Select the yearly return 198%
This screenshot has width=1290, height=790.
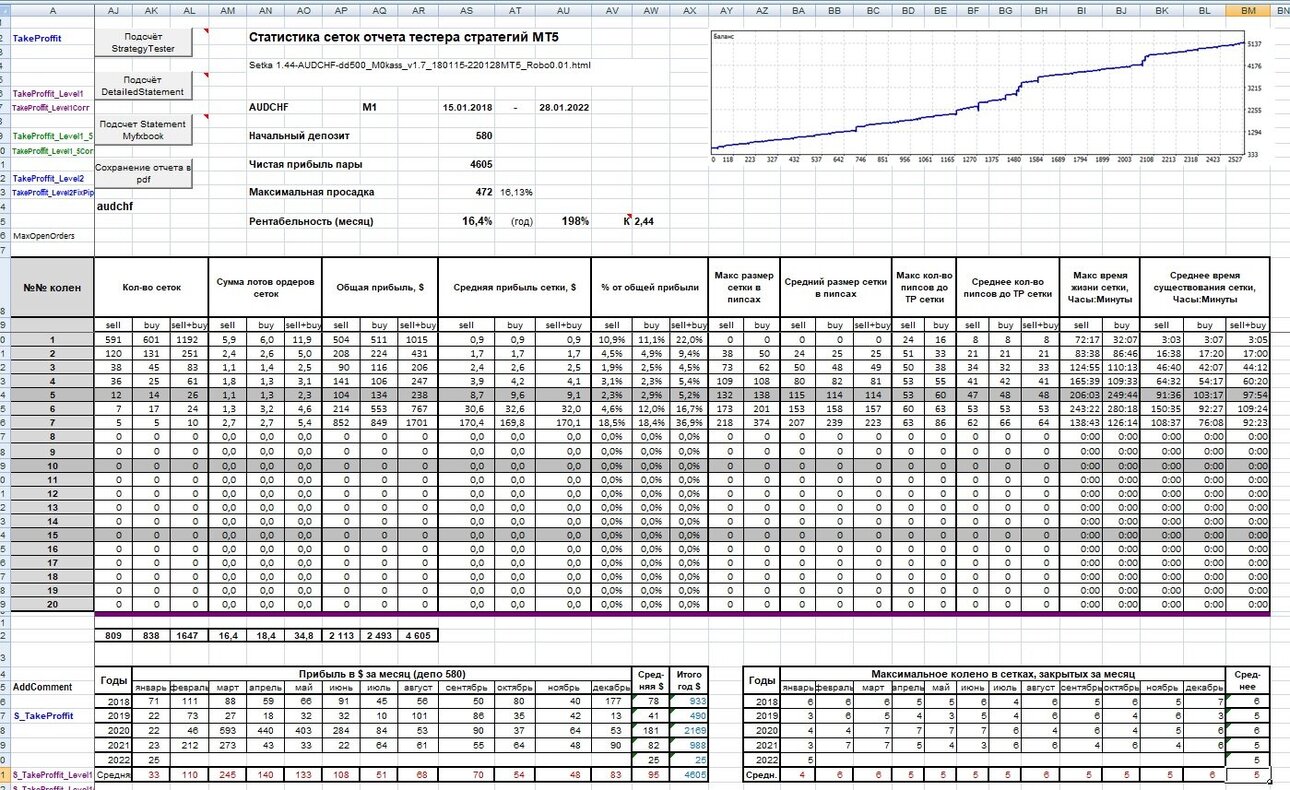pyautogui.click(x=575, y=221)
